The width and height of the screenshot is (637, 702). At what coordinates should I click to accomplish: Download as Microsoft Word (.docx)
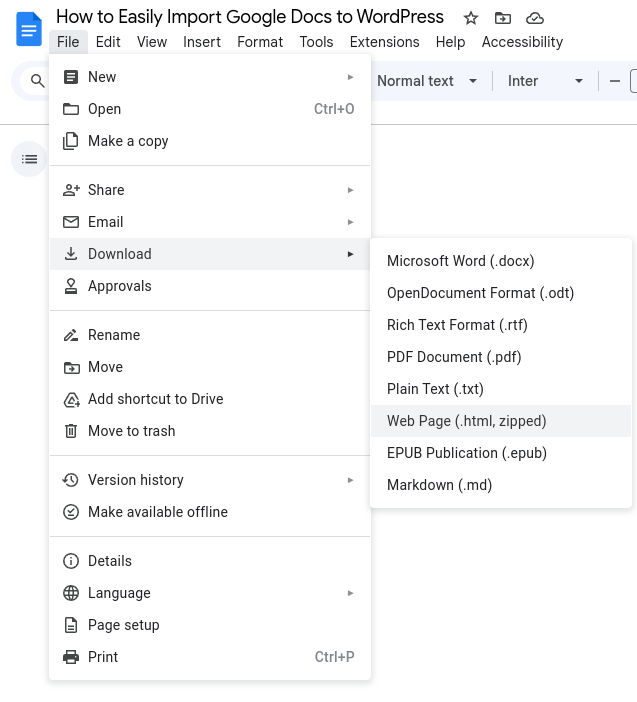pyautogui.click(x=501, y=261)
